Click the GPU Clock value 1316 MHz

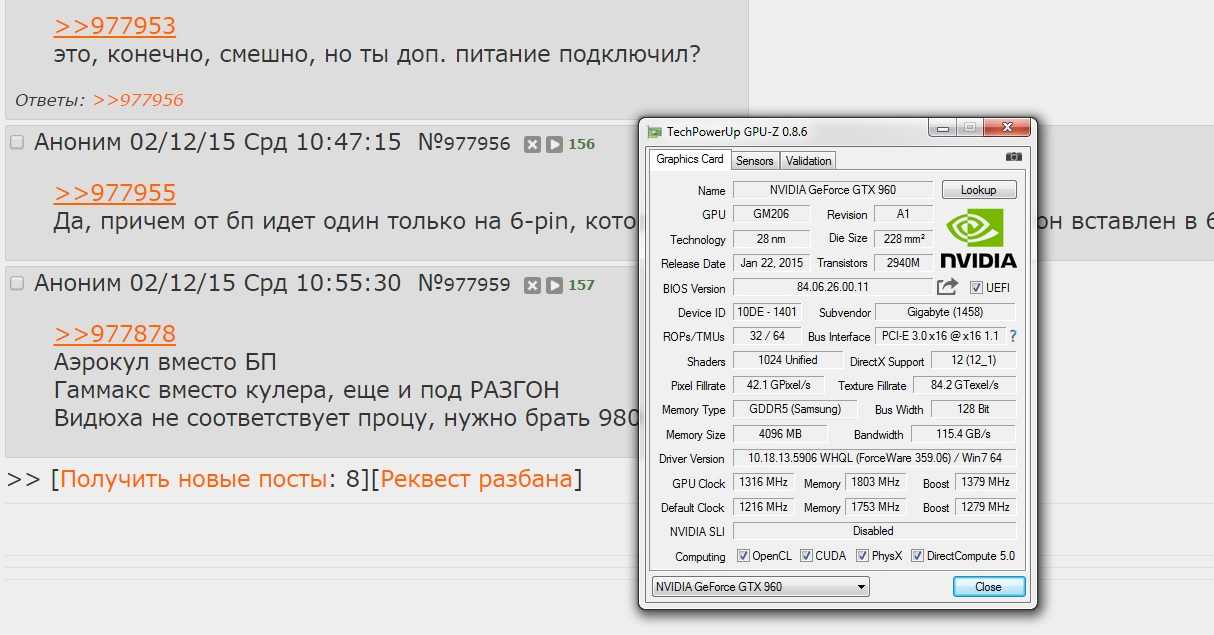[763, 482]
